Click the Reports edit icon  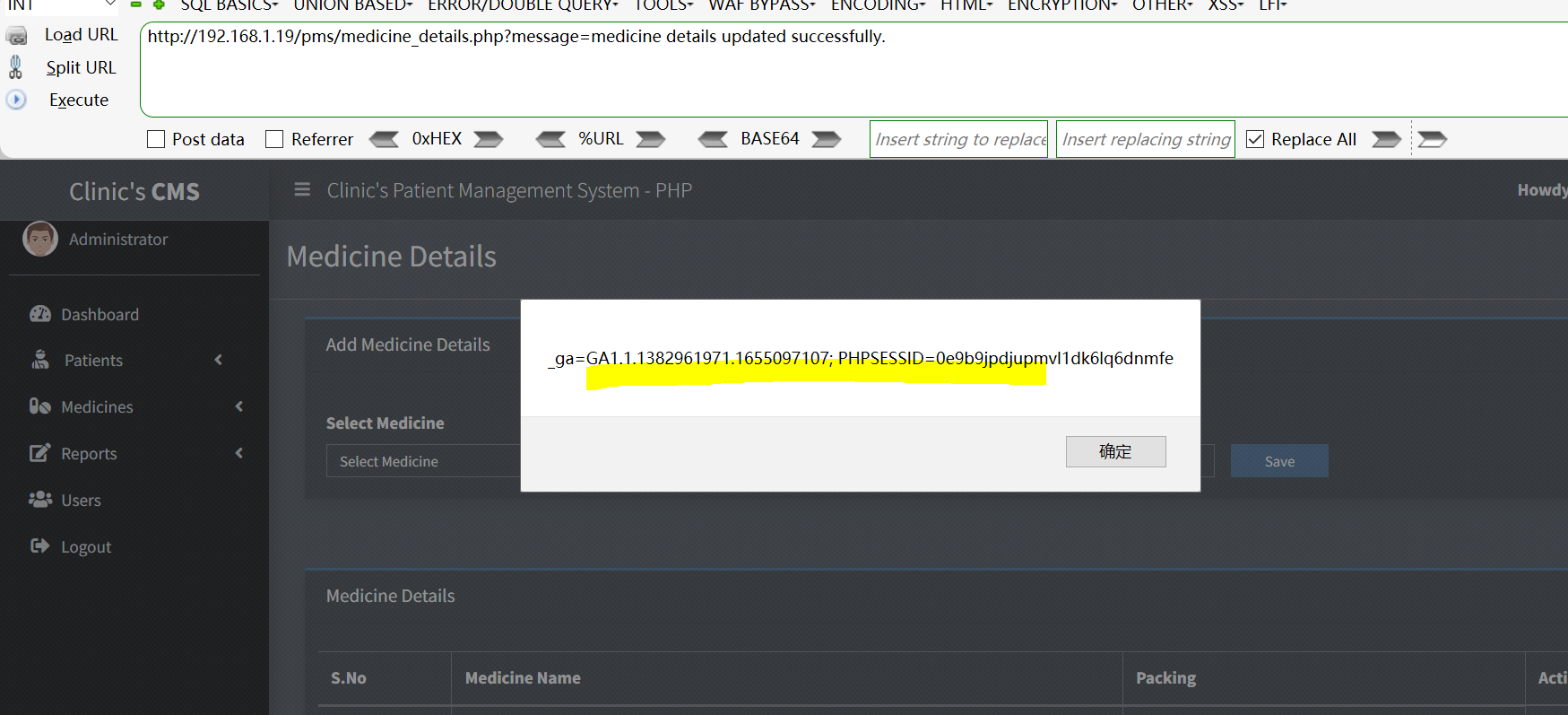(x=40, y=453)
